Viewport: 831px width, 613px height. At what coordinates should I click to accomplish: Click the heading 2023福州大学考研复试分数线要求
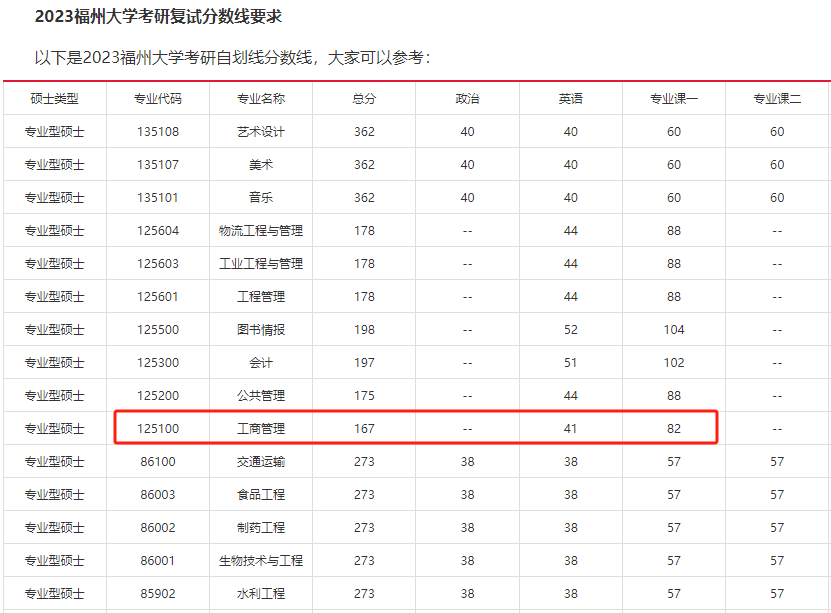click(x=158, y=16)
